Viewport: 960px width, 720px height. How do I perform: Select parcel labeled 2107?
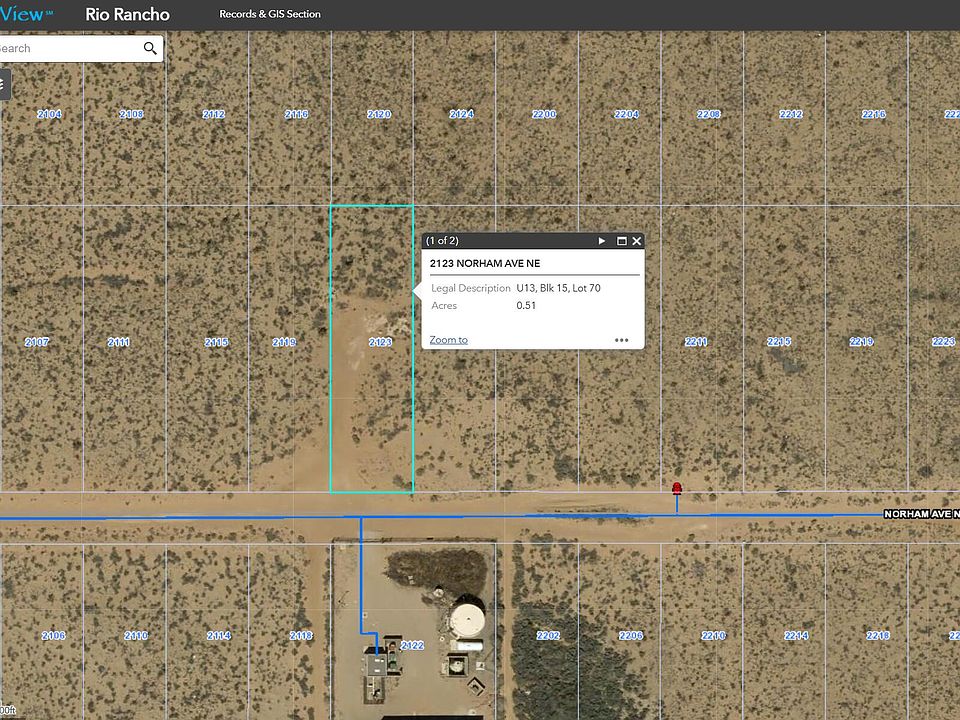coord(37,342)
